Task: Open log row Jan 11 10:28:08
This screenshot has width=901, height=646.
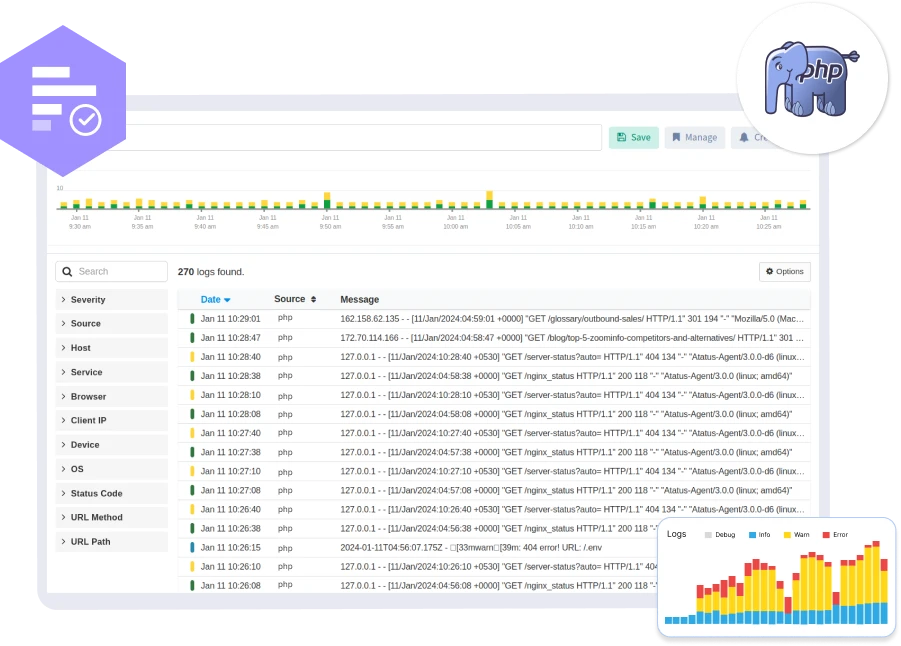Action: click(x=494, y=414)
